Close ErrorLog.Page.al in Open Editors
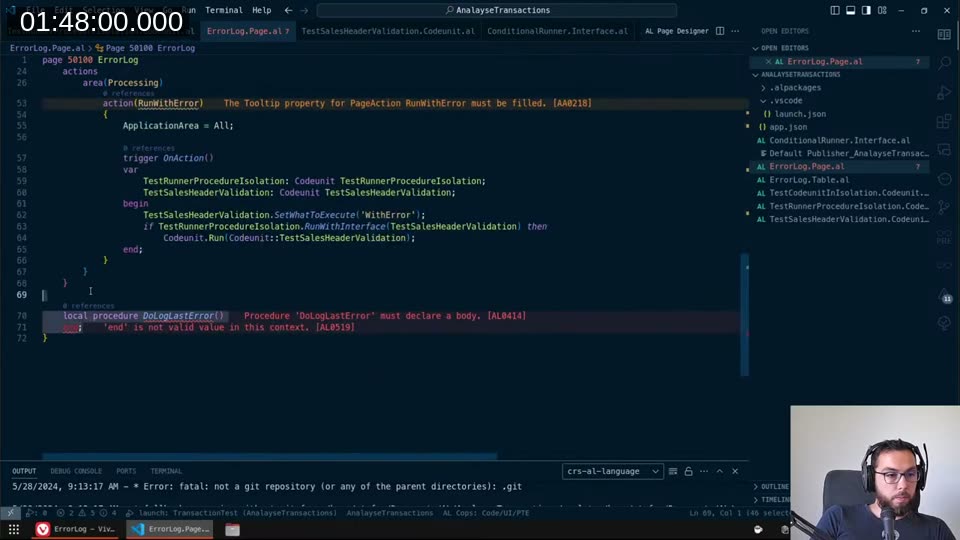Screen dimensions: 960x540 point(768,62)
